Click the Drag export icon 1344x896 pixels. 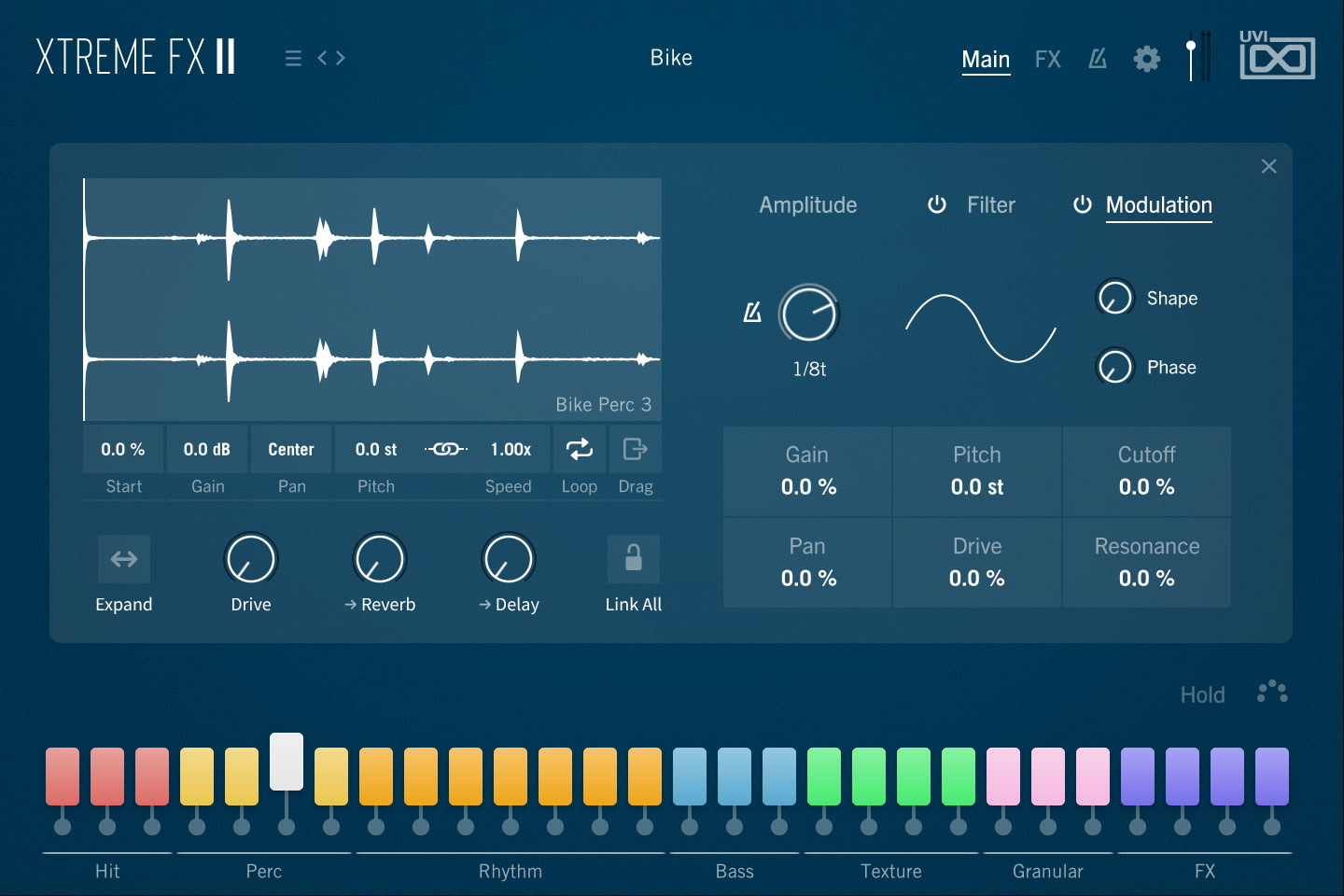(x=636, y=449)
